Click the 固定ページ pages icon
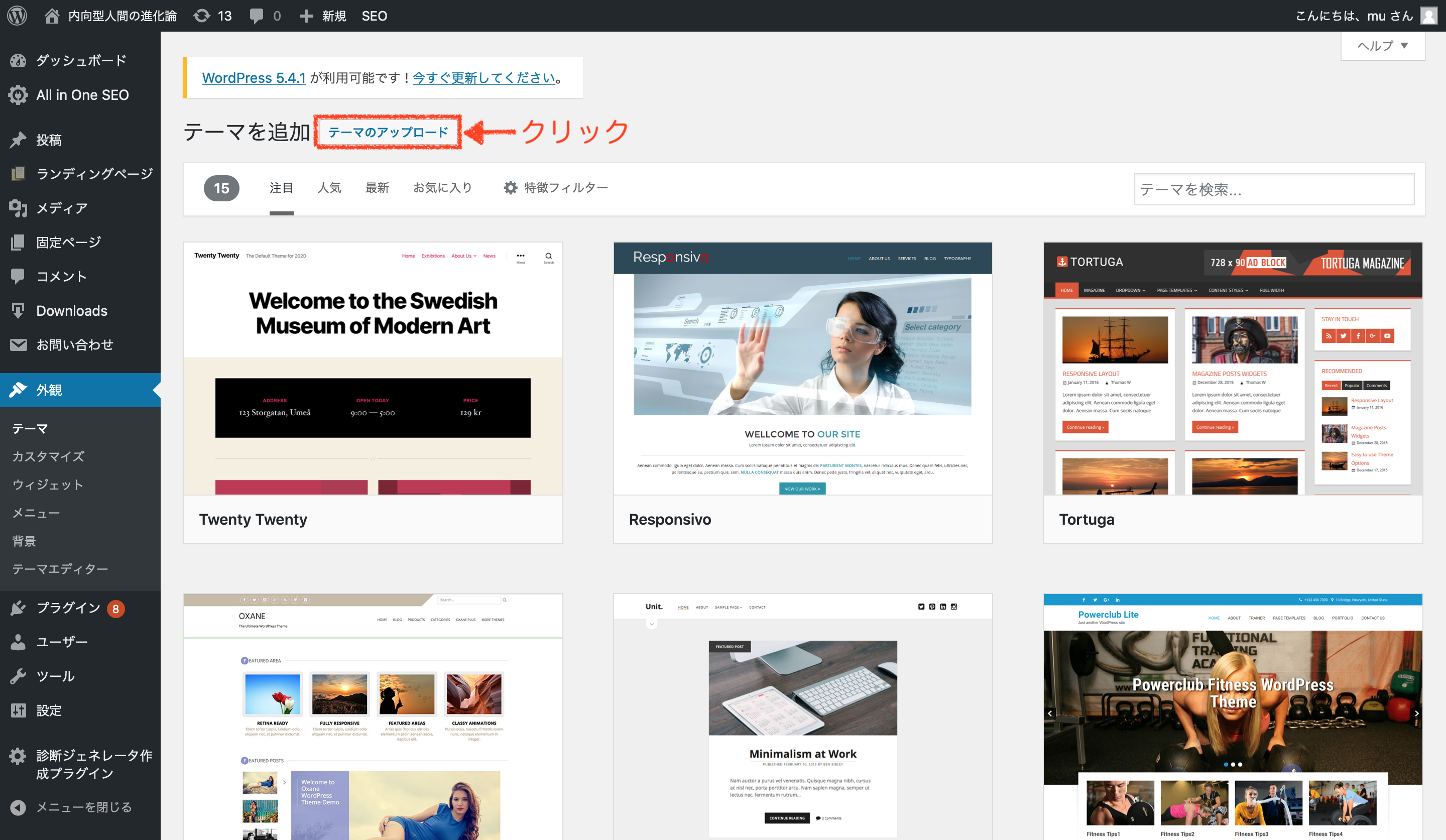This screenshot has width=1446, height=840. [x=19, y=242]
